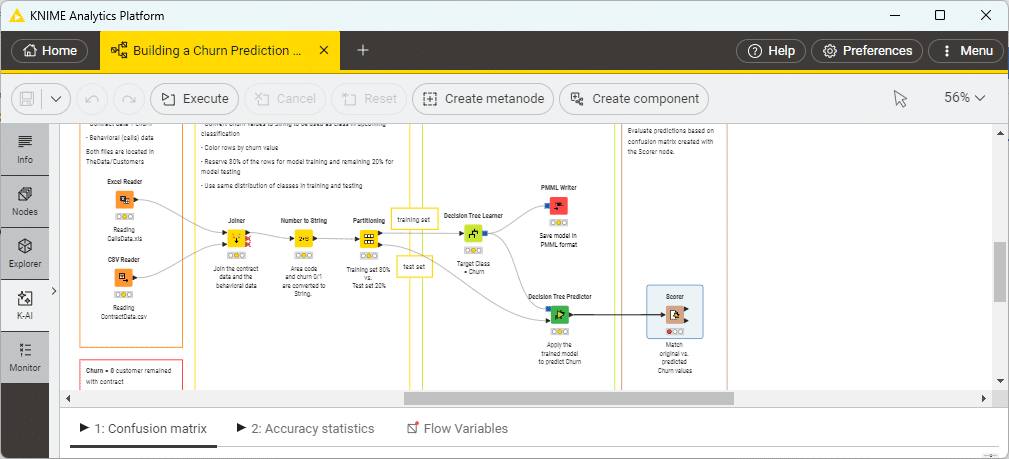The image size is (1009, 459).
Task: Click the Execute button
Action: tap(195, 99)
